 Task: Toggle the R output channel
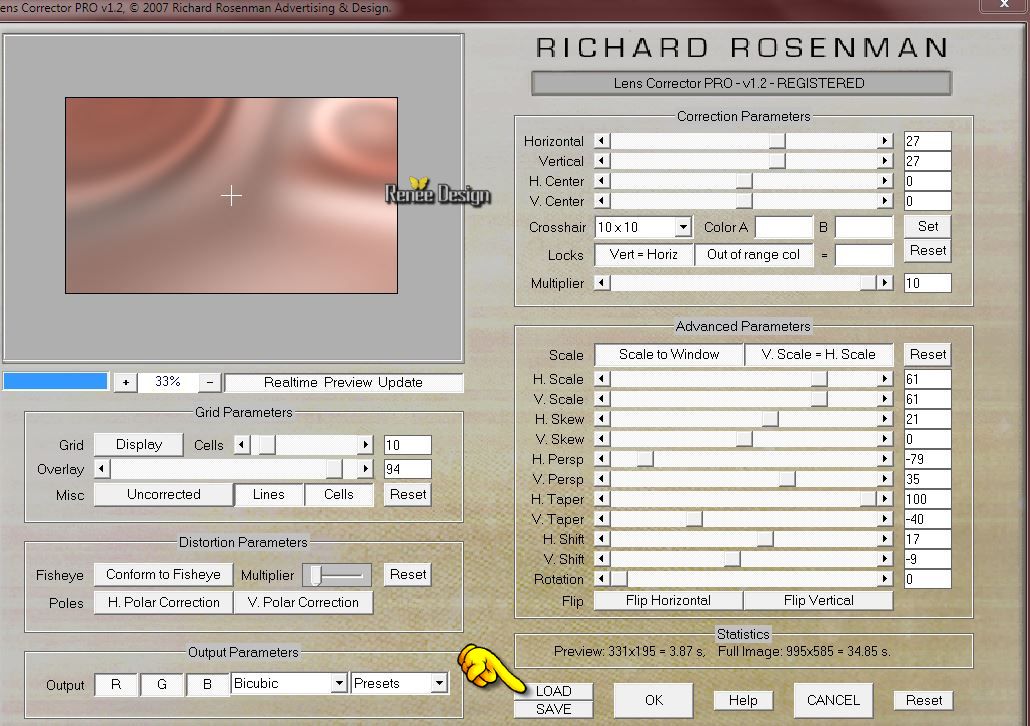(116, 685)
